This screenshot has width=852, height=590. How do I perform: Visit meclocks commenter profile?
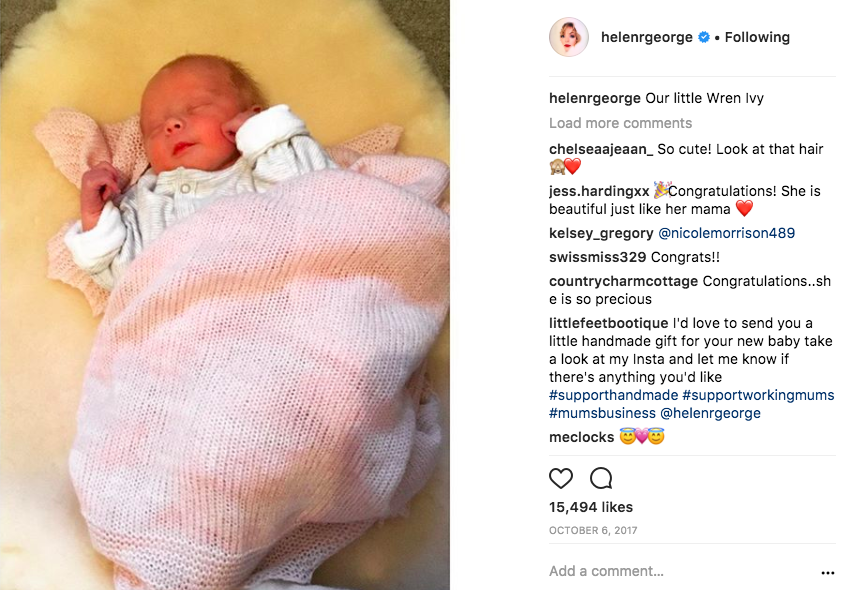[x=581, y=437]
